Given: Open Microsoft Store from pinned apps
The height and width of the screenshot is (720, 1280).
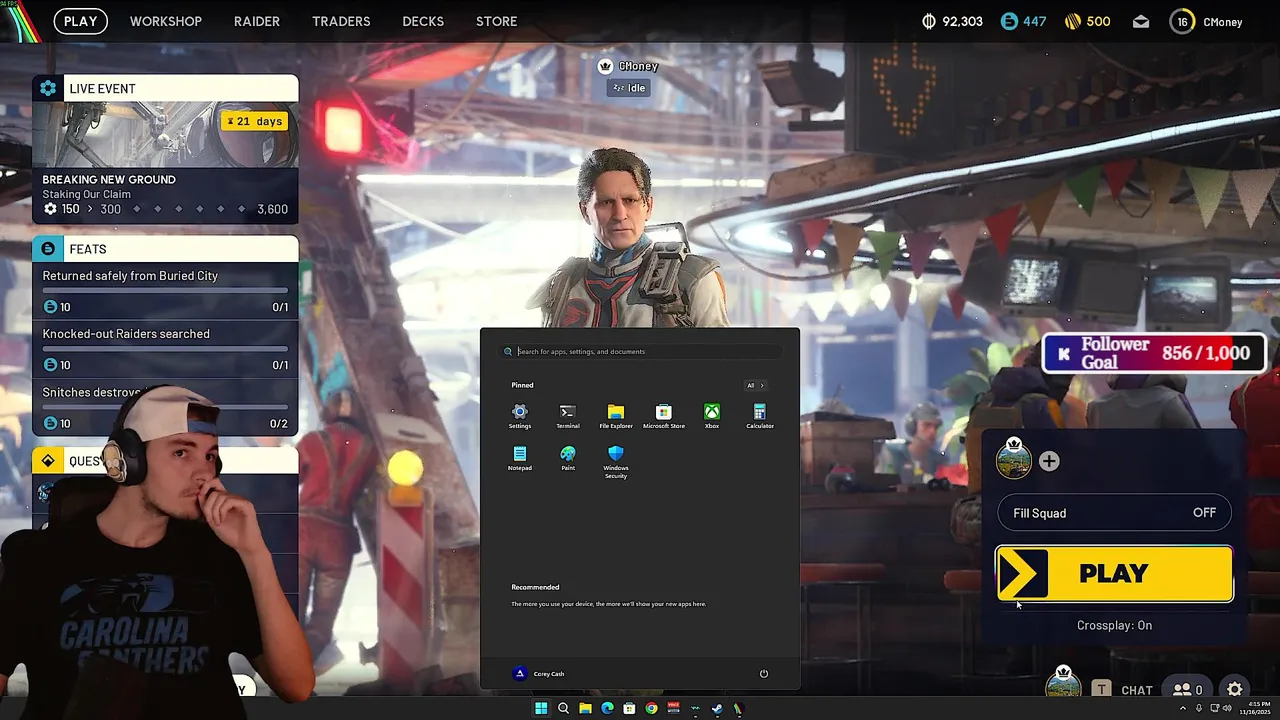Looking at the screenshot, I should coord(664,416).
